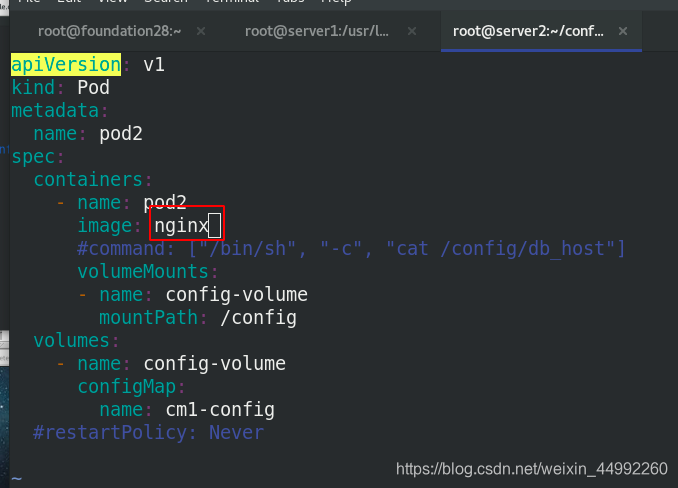678x488 pixels.
Task: Click the 'v1' apiVersion value
Action: point(154,65)
